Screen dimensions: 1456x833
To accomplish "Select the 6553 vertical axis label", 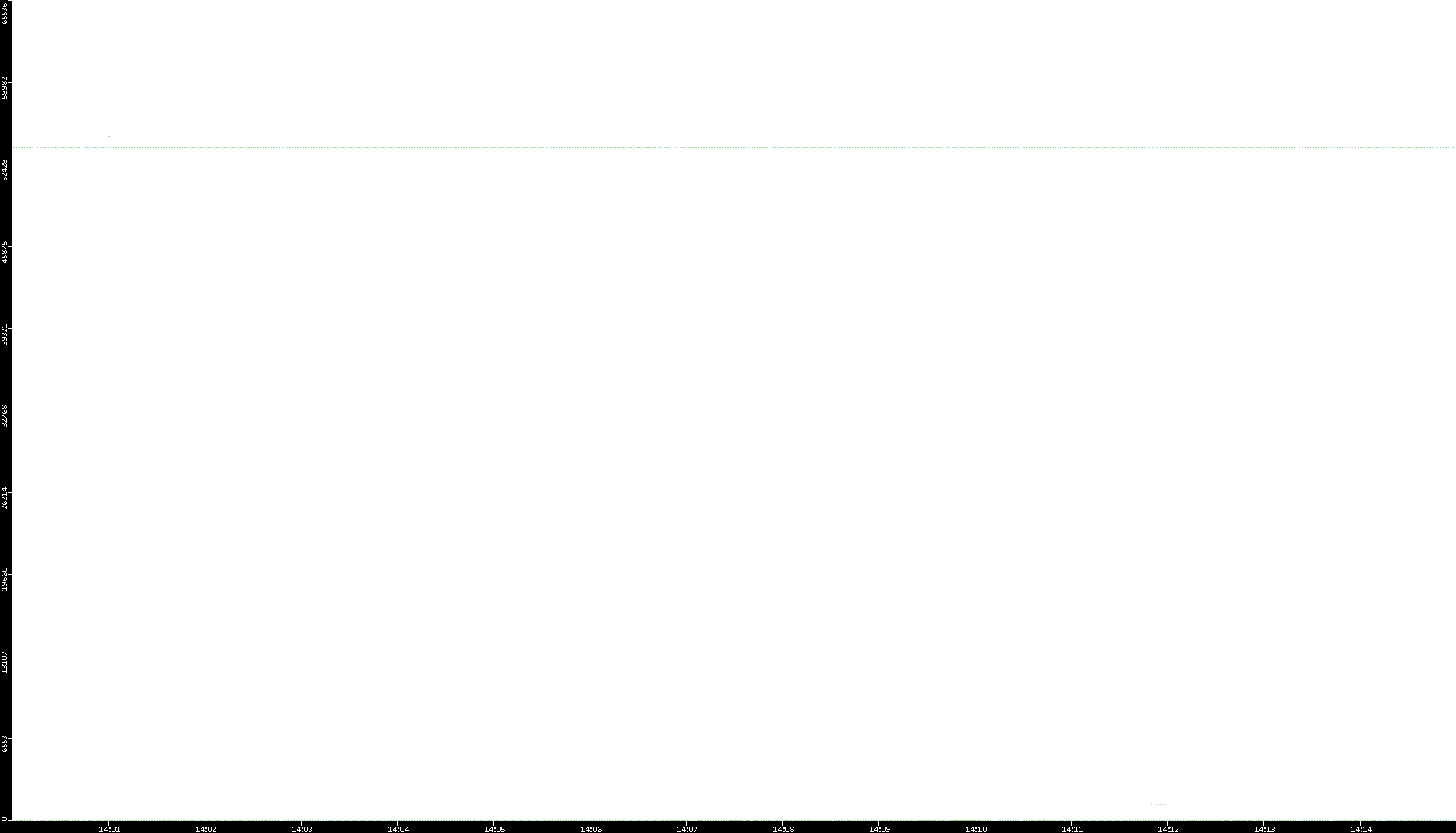I will [x=5, y=743].
